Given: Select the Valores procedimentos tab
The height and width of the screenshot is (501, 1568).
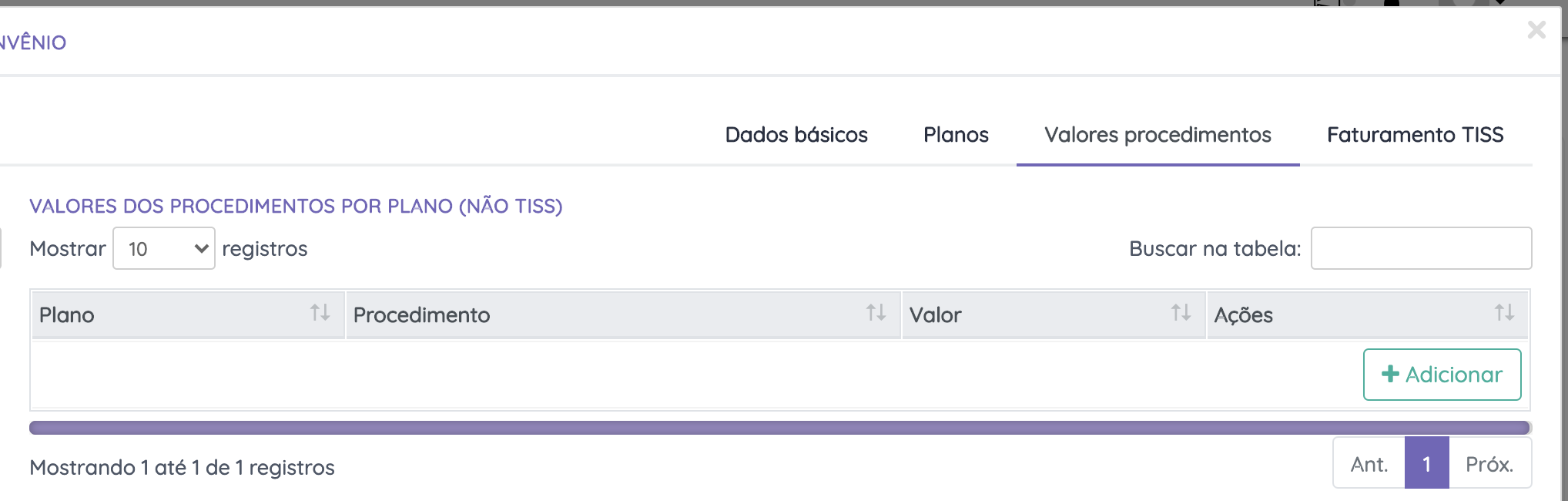Looking at the screenshot, I should (x=1158, y=135).
